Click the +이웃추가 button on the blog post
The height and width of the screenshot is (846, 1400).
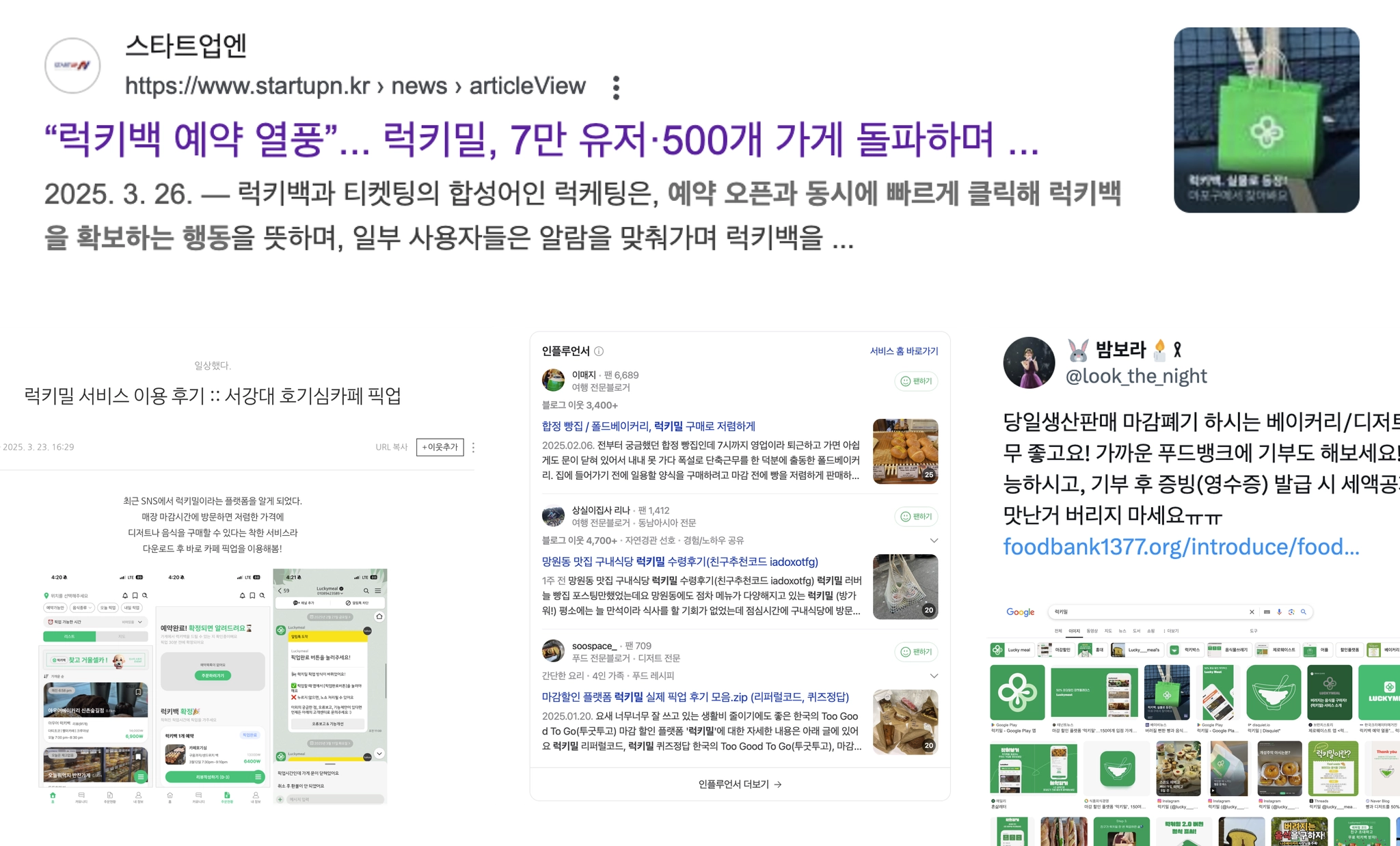tap(440, 448)
